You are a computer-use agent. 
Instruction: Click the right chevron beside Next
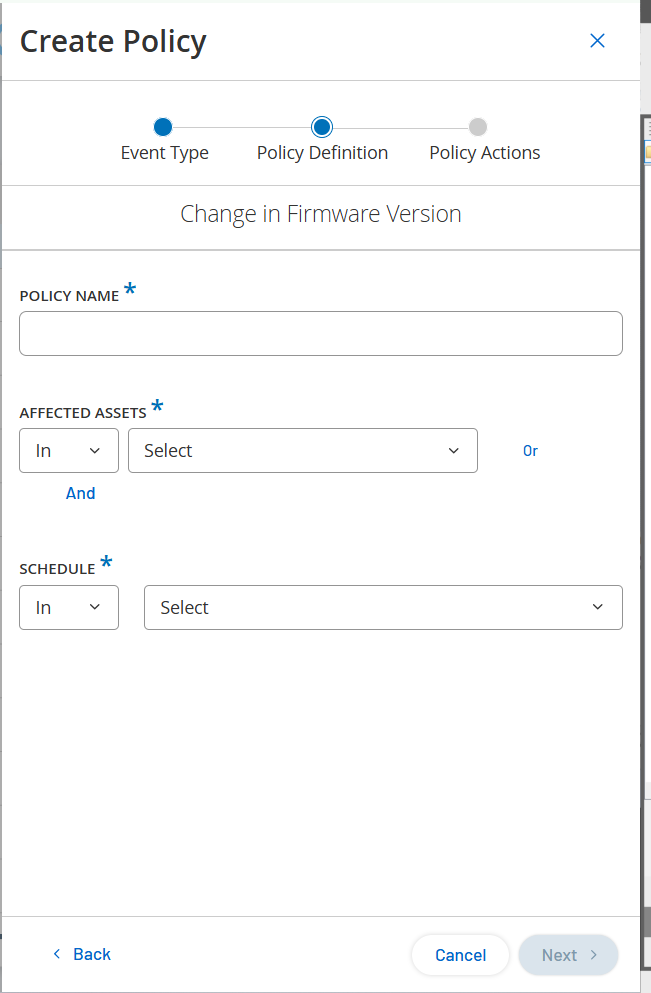point(593,955)
